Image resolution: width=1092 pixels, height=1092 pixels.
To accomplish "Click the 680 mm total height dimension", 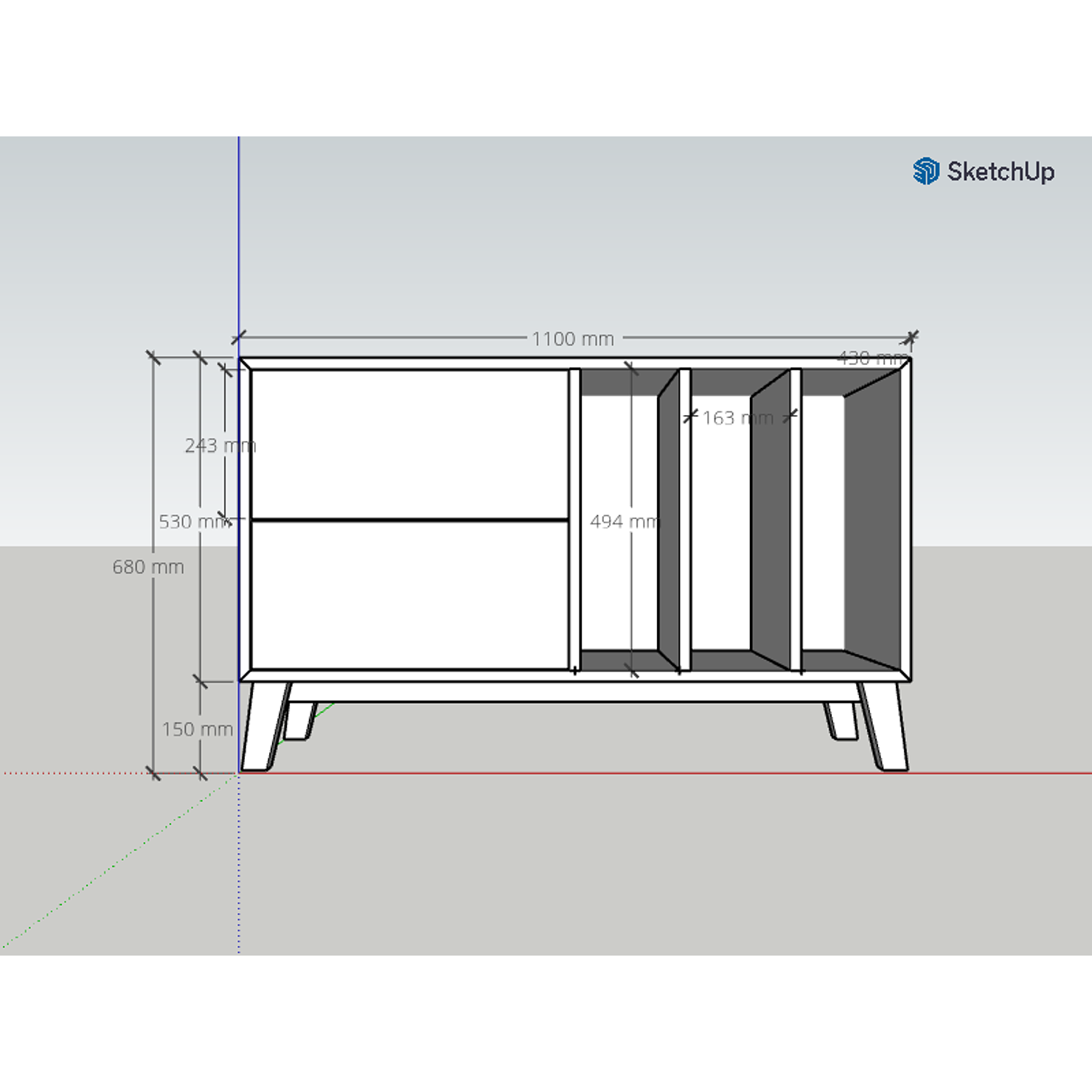I will [147, 567].
